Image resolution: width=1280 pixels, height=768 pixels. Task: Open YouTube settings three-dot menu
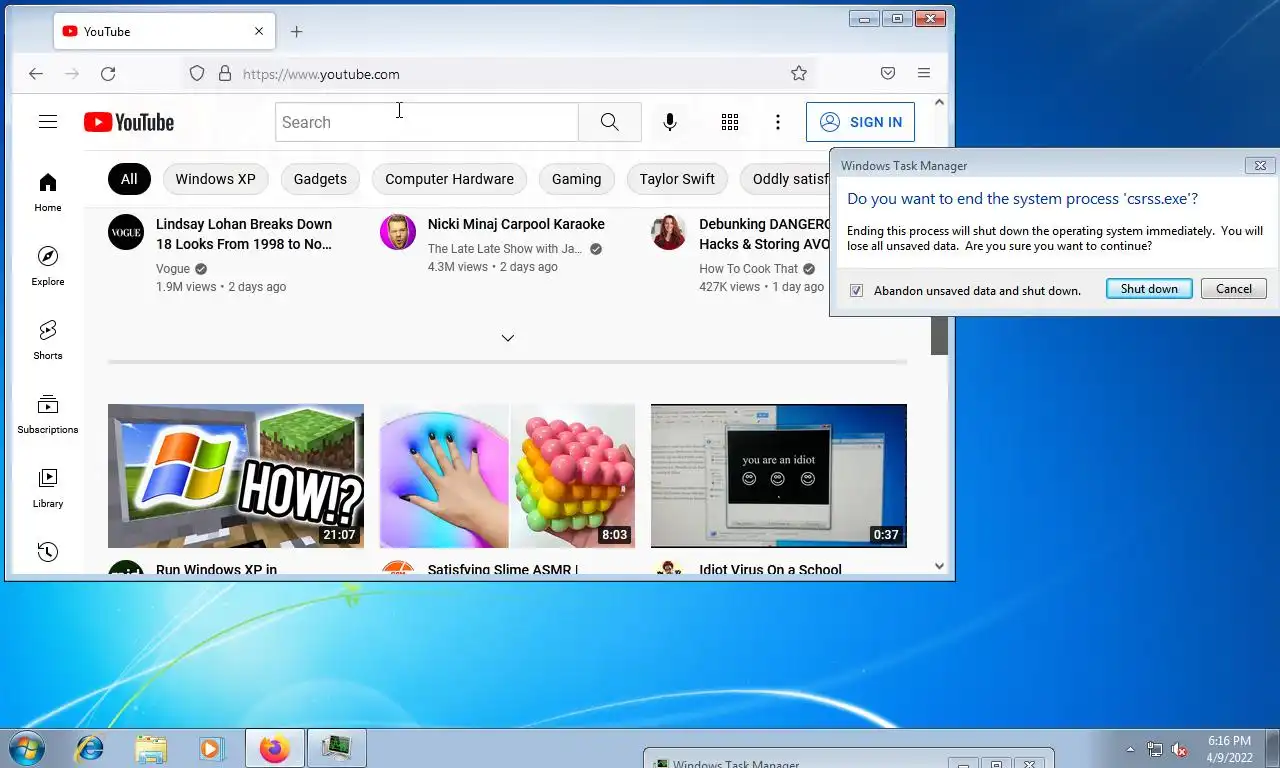(778, 122)
